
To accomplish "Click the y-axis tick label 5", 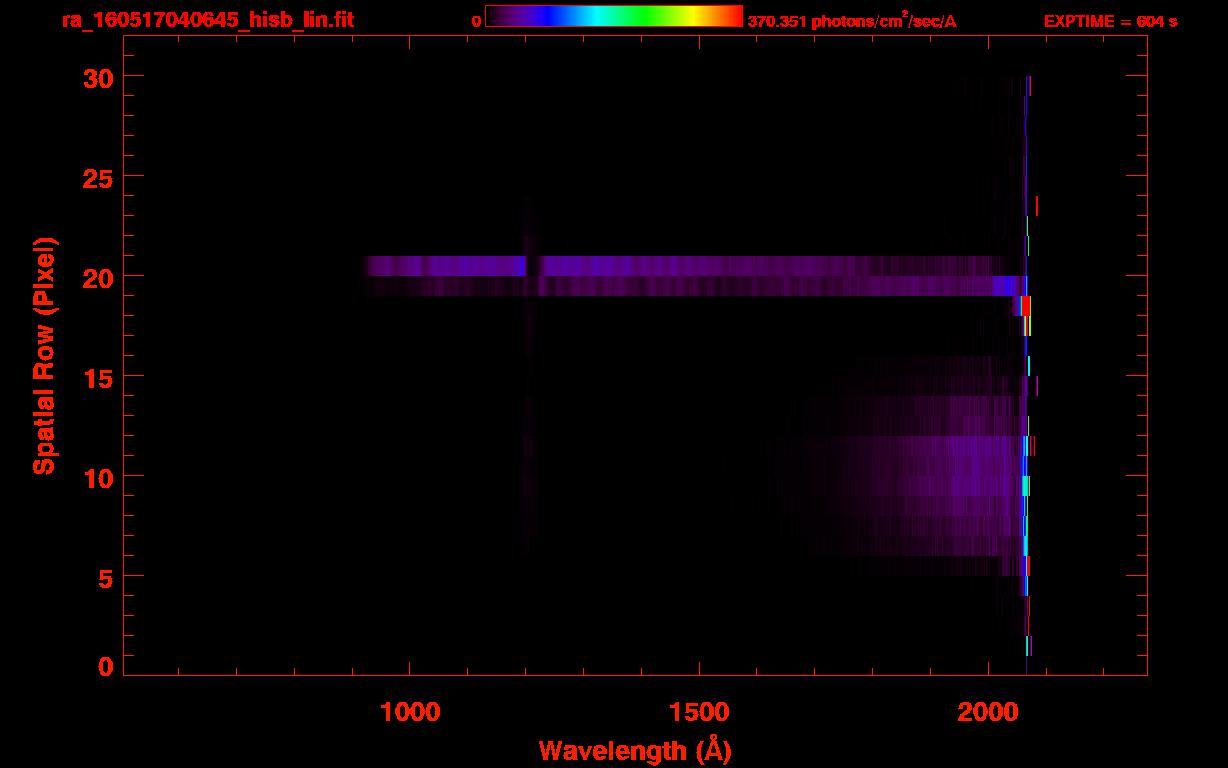I will click(105, 577).
